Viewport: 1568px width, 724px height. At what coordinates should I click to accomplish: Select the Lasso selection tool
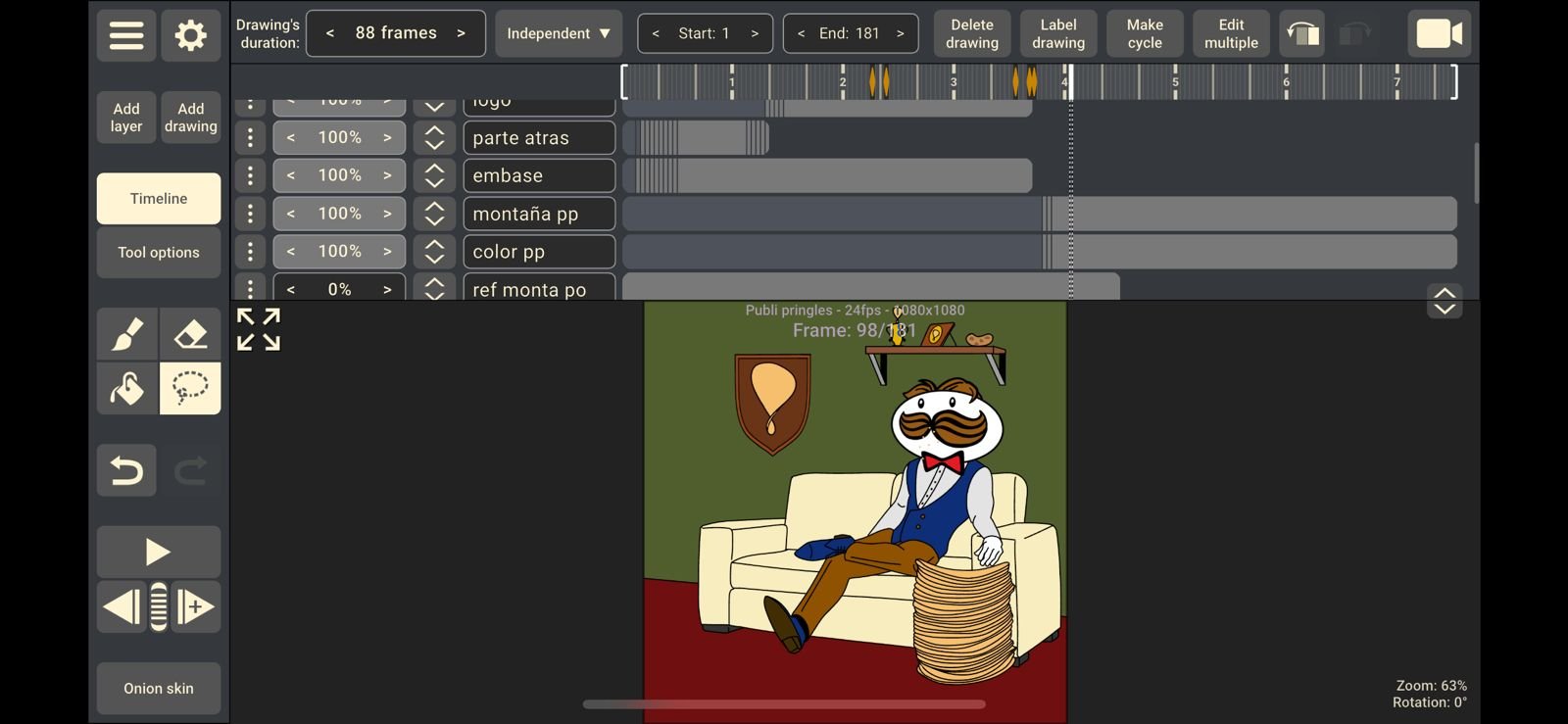coord(190,389)
